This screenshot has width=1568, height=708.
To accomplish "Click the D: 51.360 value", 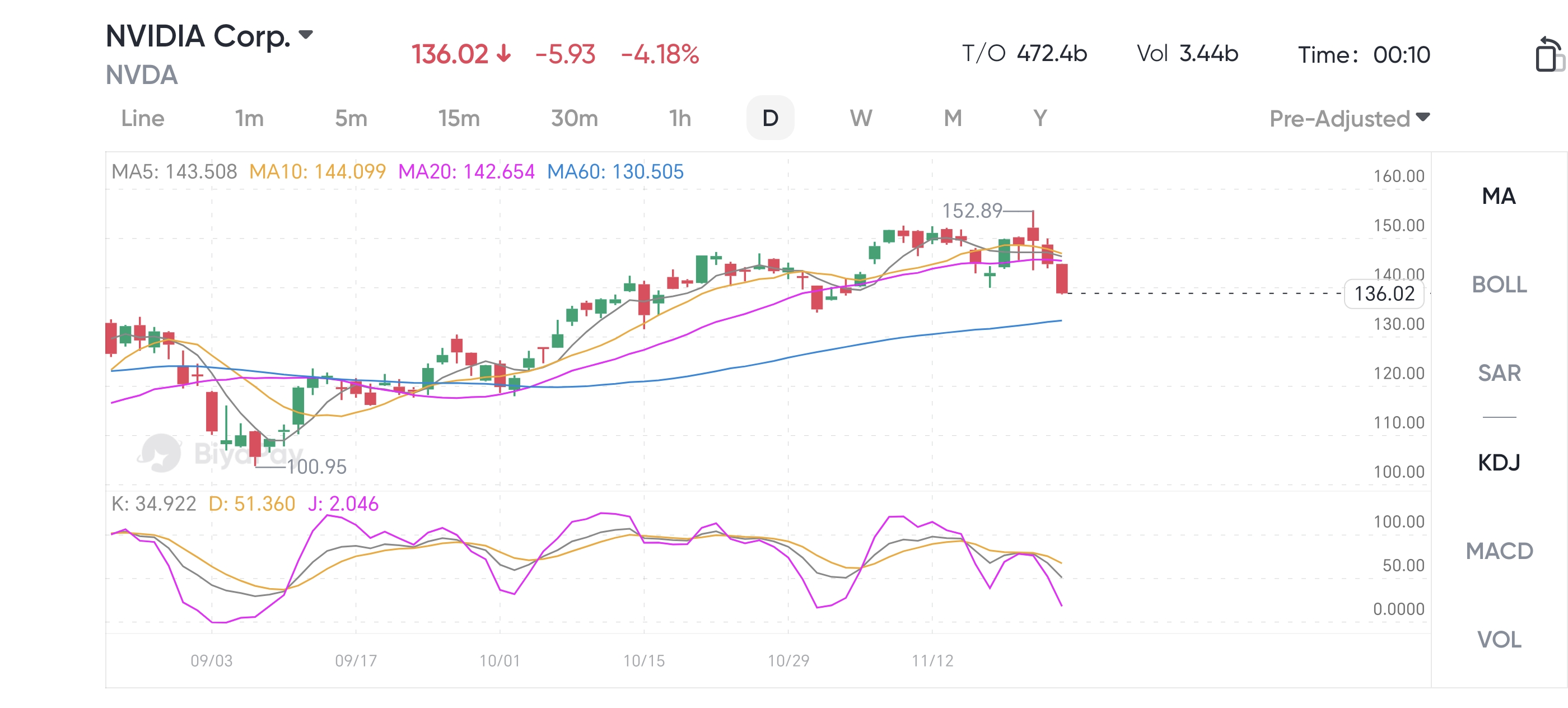I will coord(251,504).
